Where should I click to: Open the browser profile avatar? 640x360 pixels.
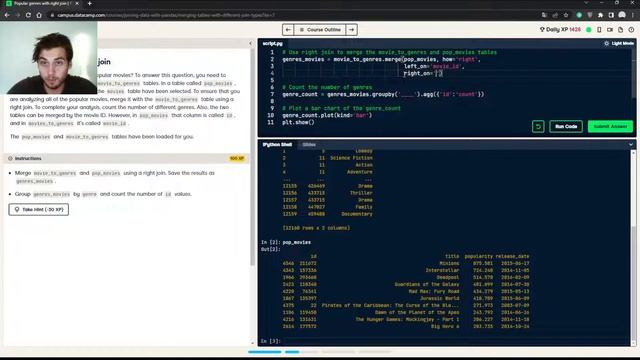point(622,15)
